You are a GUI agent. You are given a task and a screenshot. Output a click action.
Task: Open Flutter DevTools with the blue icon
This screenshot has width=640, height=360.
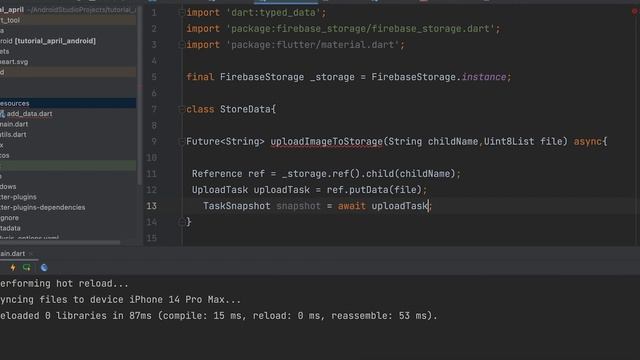pyautogui.click(x=44, y=268)
